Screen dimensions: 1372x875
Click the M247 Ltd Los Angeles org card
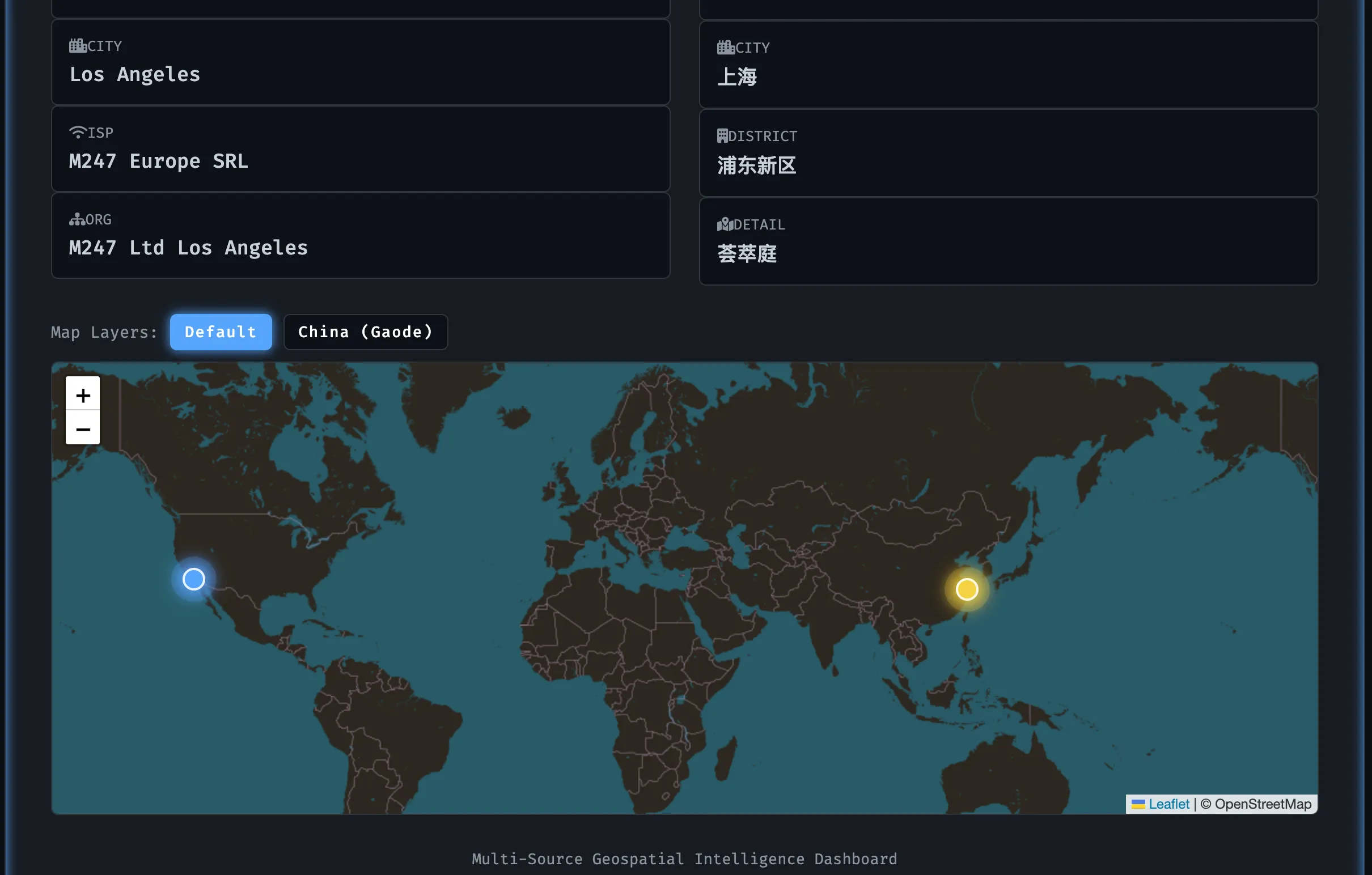pos(360,236)
